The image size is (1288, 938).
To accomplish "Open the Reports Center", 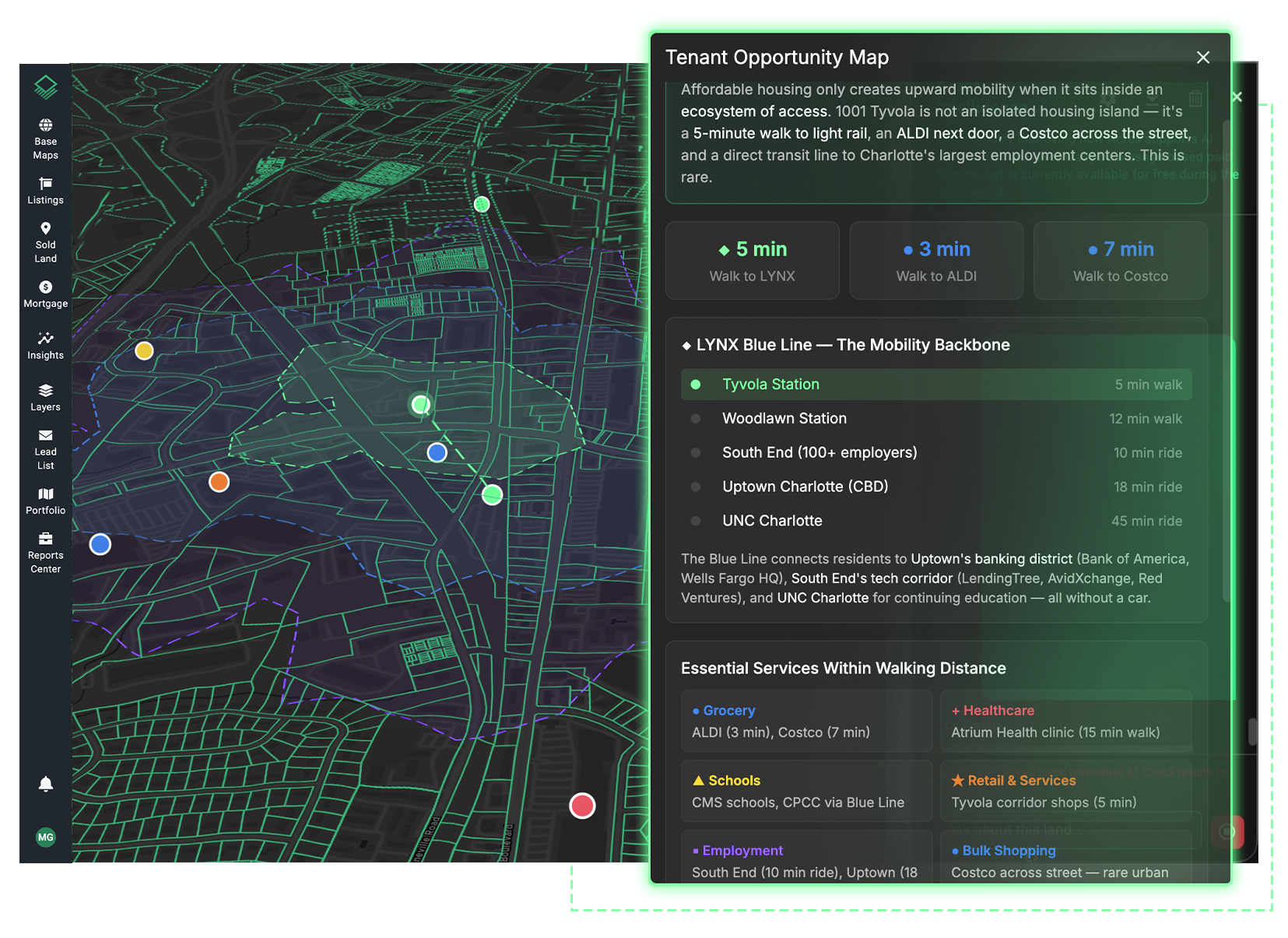I will click(46, 553).
